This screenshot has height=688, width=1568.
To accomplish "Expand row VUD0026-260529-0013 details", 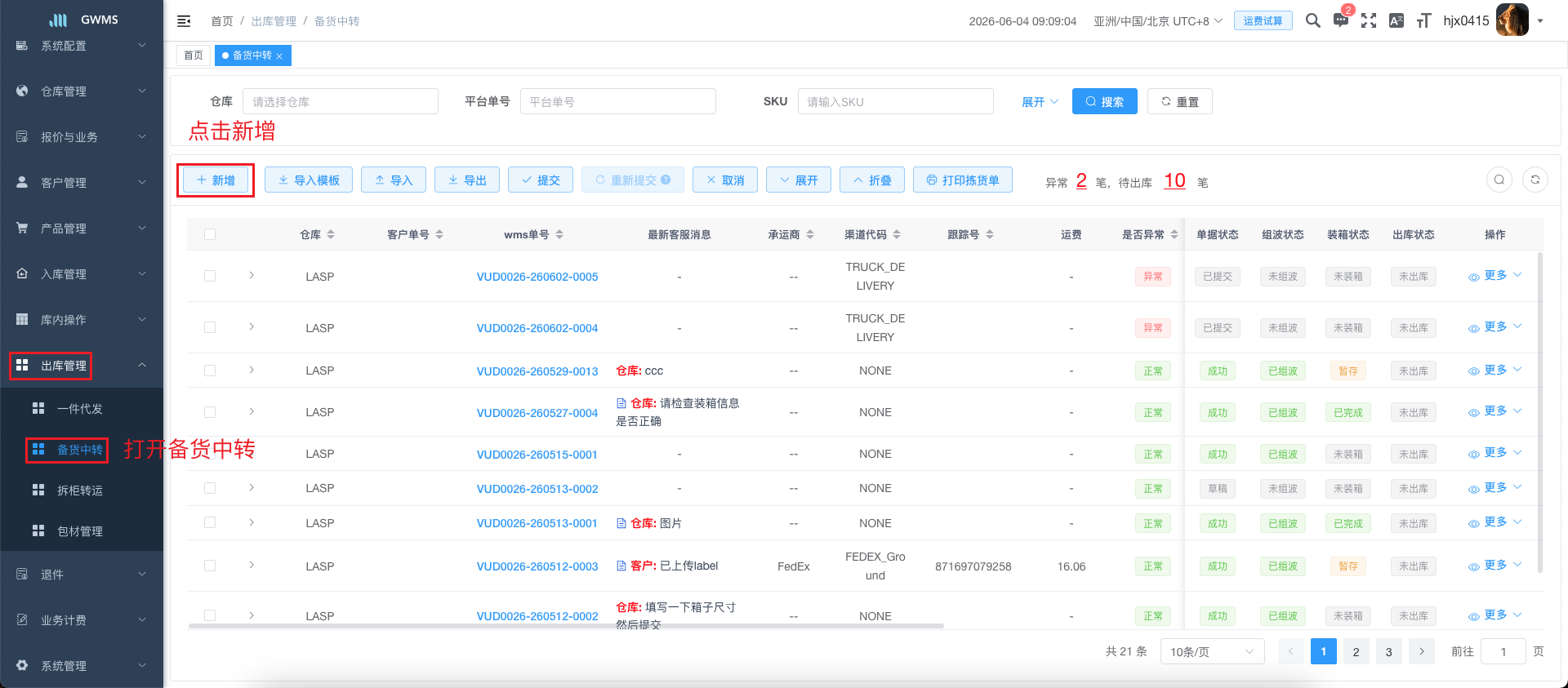I will coord(252,370).
